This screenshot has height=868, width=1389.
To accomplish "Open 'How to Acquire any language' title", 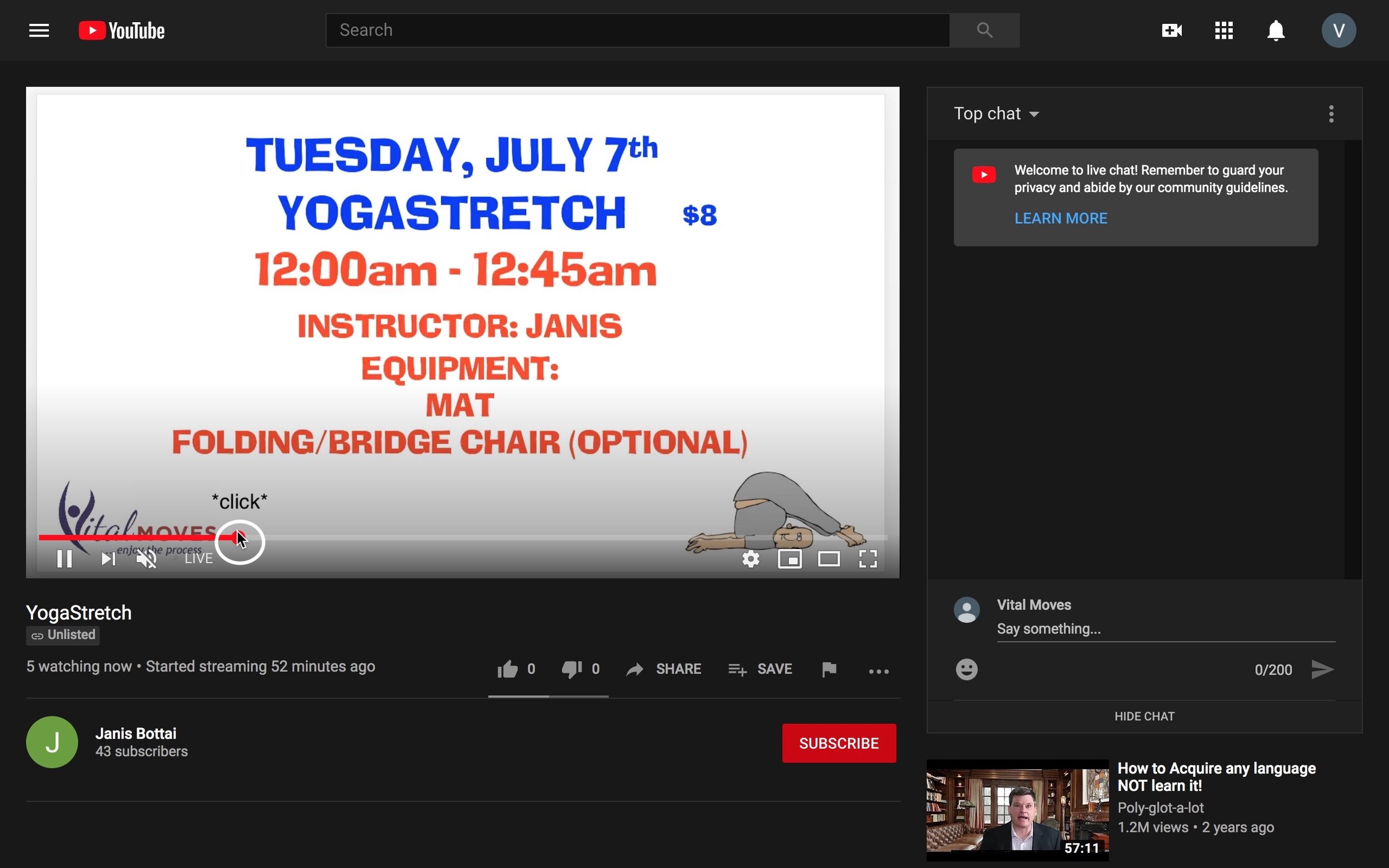I will [1216, 777].
